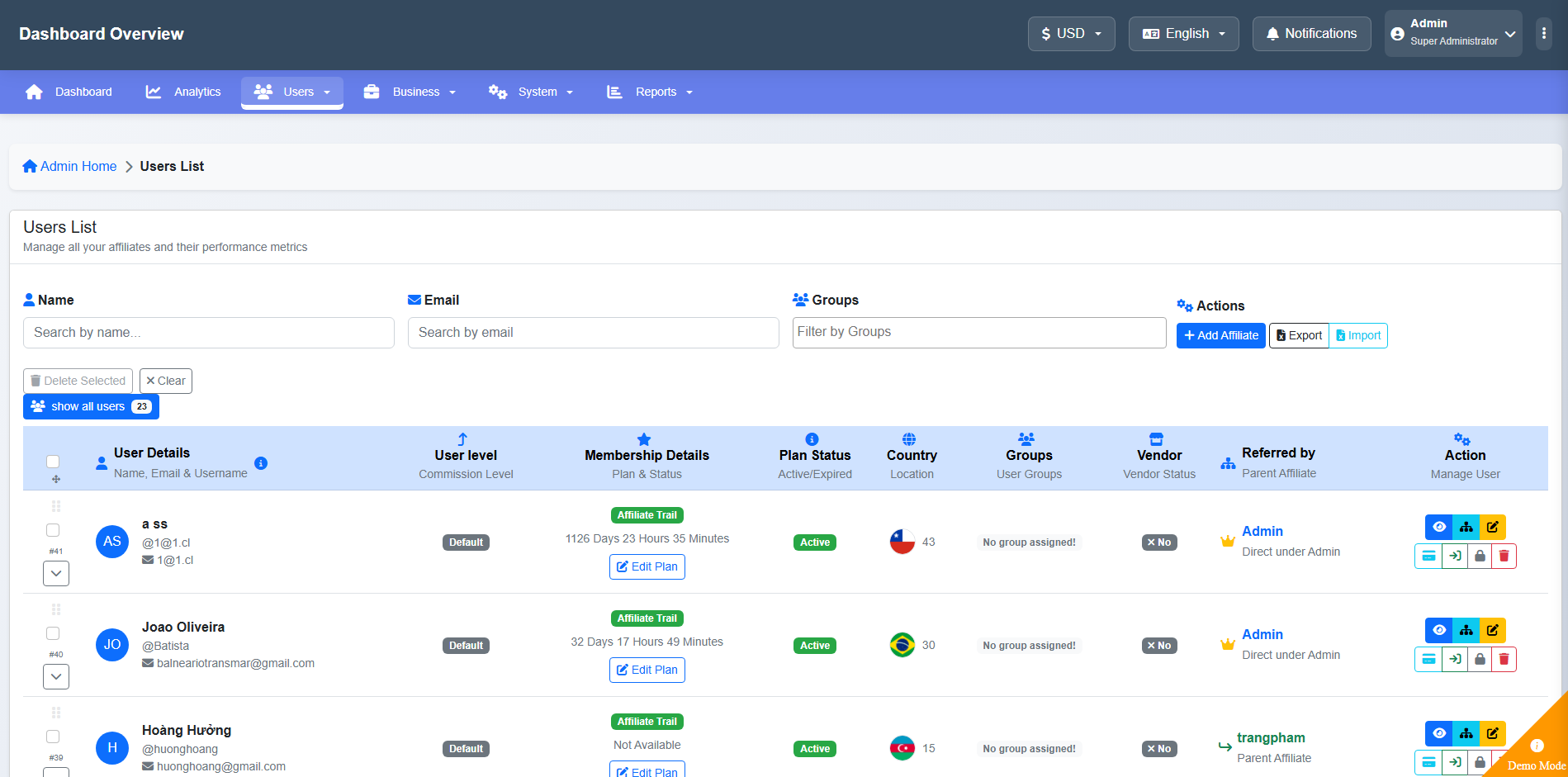This screenshot has width=1568, height=777.
Task: Expand row details for user #41
Action: click(x=56, y=573)
